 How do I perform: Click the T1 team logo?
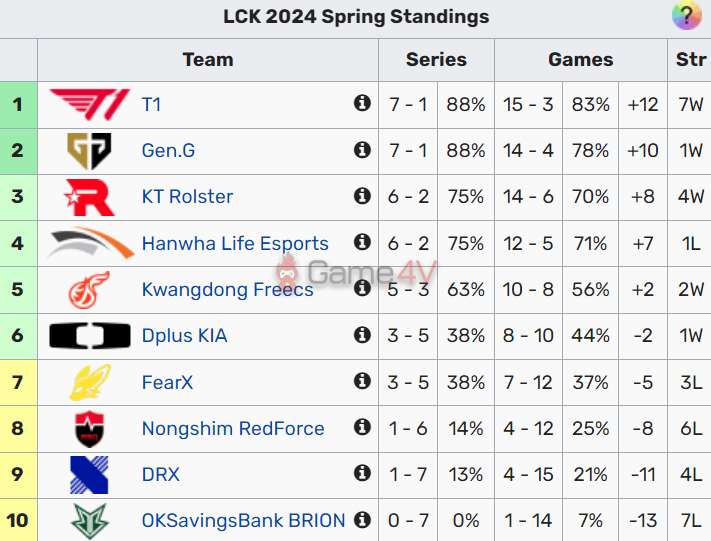[x=89, y=104]
